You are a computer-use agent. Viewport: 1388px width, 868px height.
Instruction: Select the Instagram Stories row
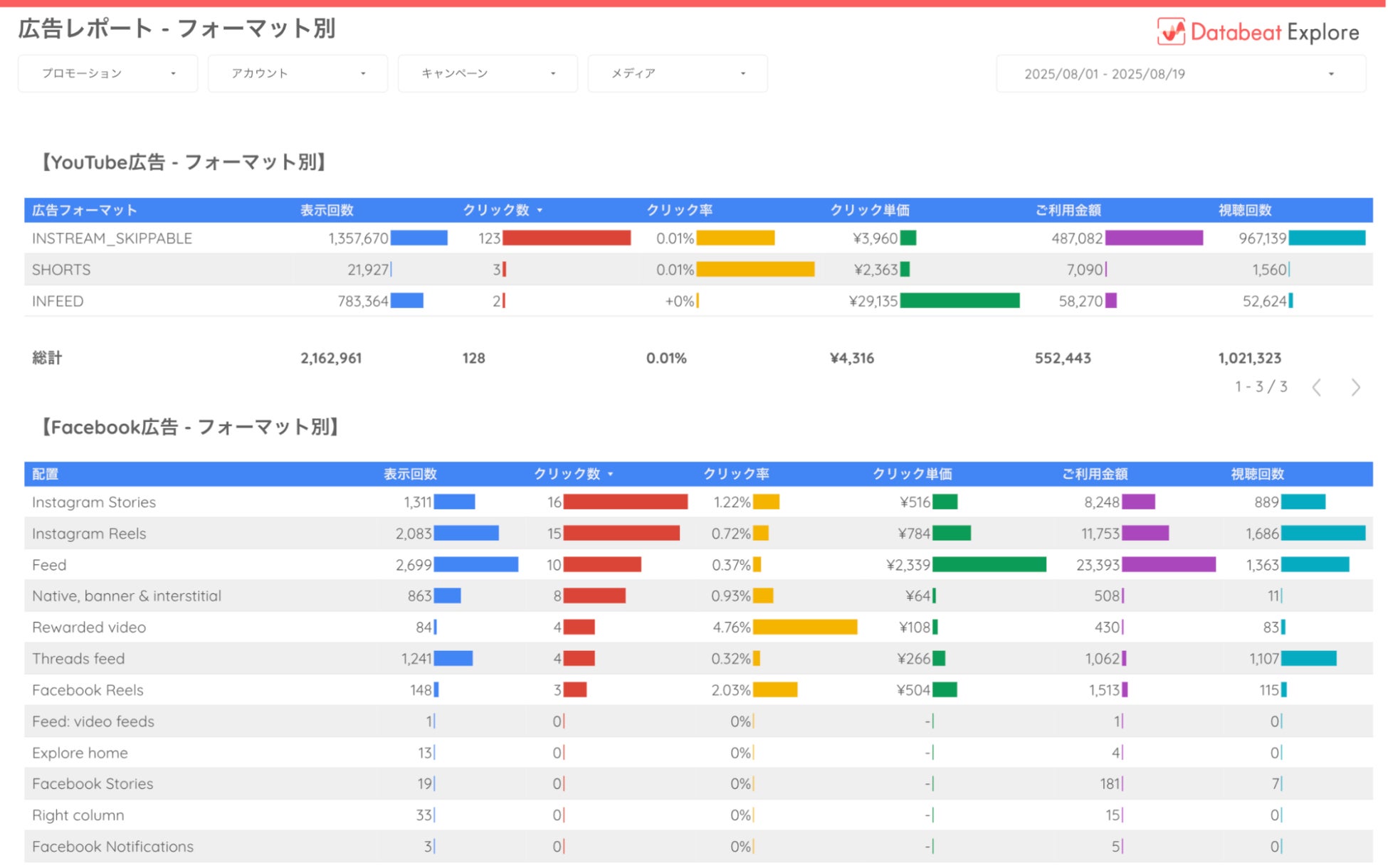(698, 502)
